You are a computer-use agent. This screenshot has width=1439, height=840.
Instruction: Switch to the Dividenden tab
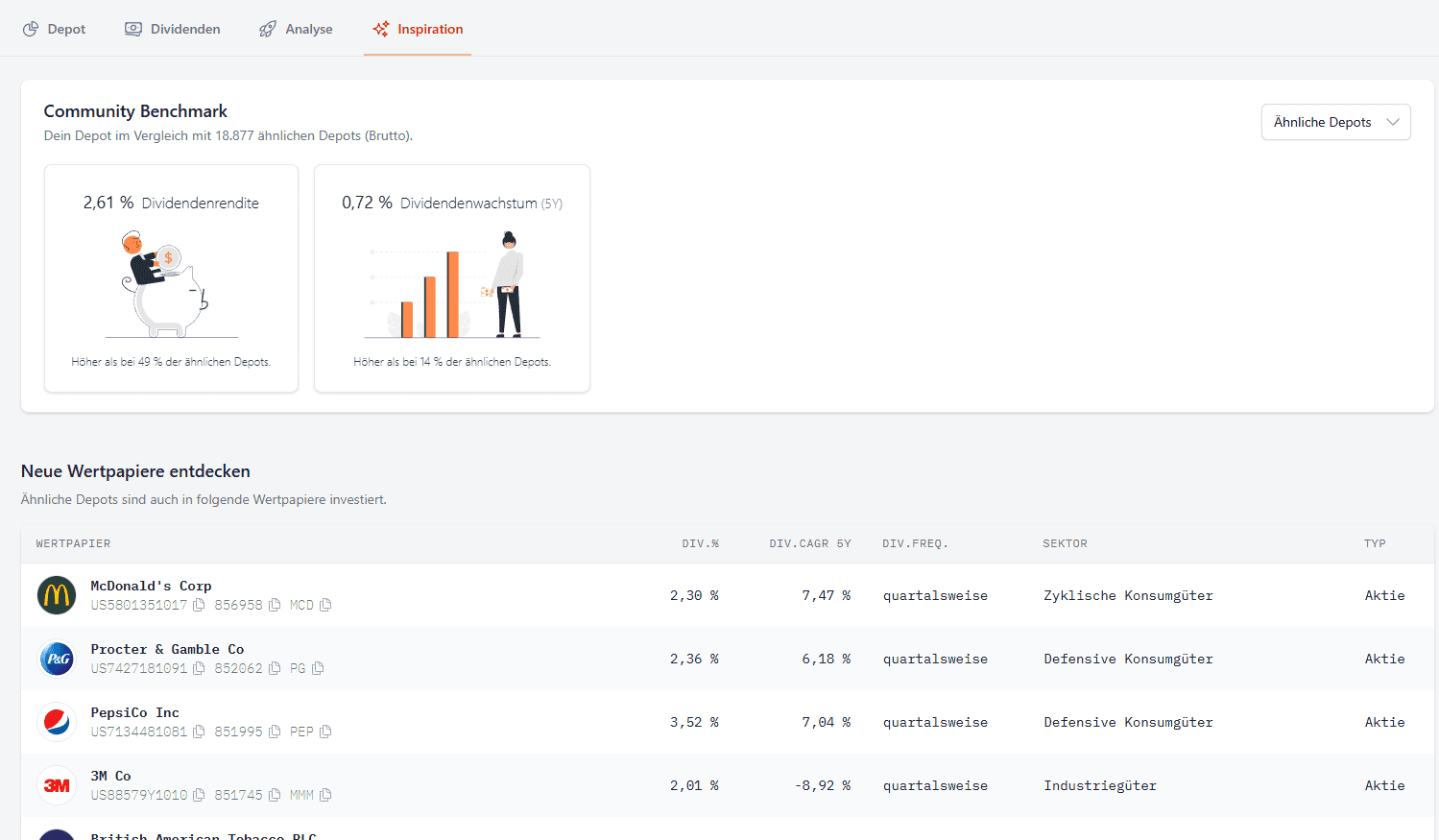coord(173,29)
